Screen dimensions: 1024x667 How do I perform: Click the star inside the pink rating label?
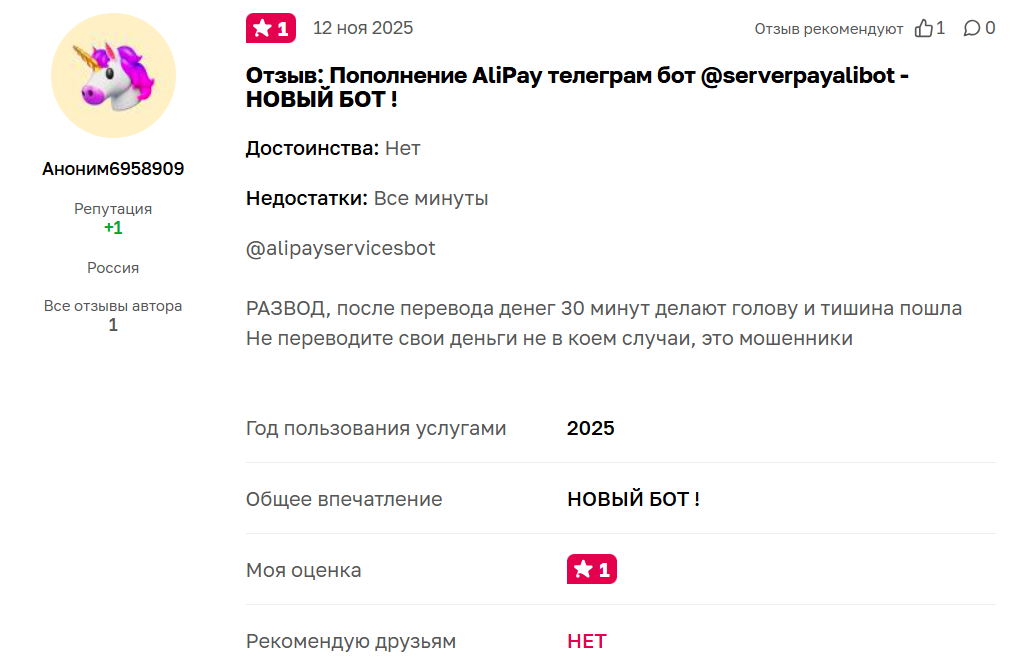263,28
